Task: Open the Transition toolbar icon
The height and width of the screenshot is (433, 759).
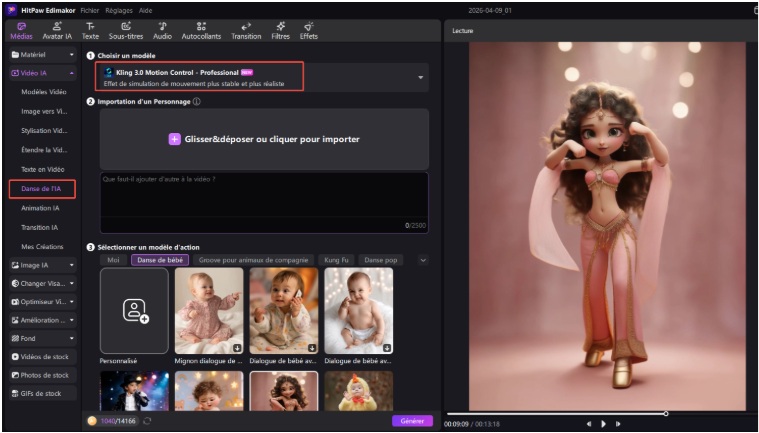Action: [x=246, y=25]
